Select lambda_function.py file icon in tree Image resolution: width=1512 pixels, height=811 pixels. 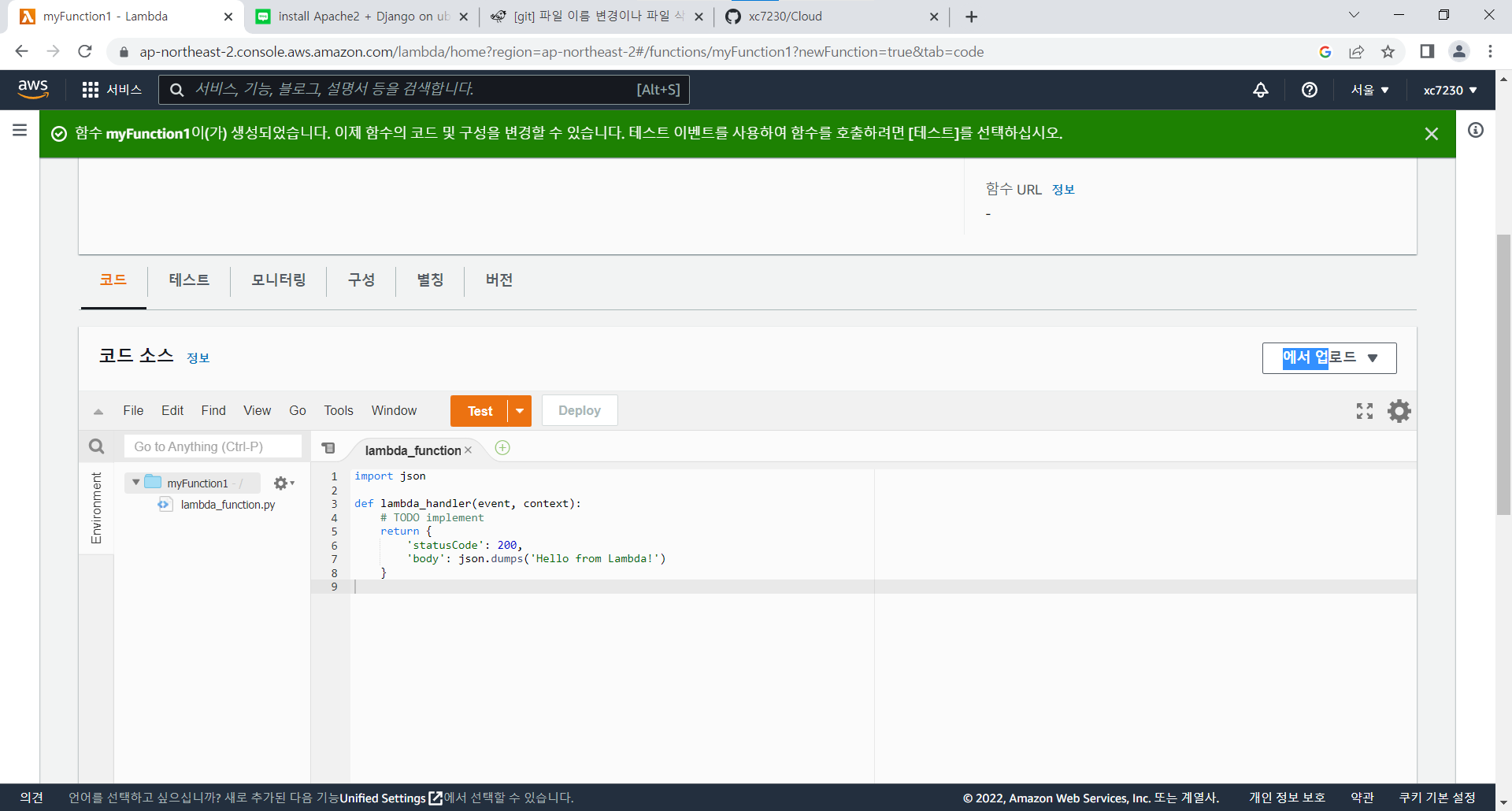[165, 504]
